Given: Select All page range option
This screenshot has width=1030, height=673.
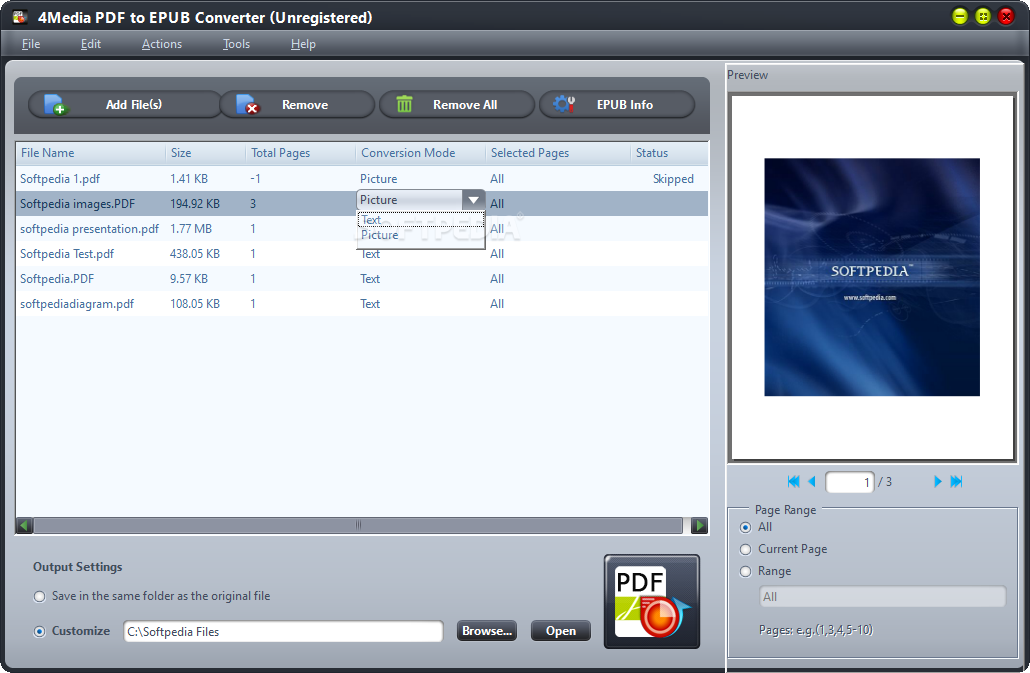Looking at the screenshot, I should tap(745, 527).
